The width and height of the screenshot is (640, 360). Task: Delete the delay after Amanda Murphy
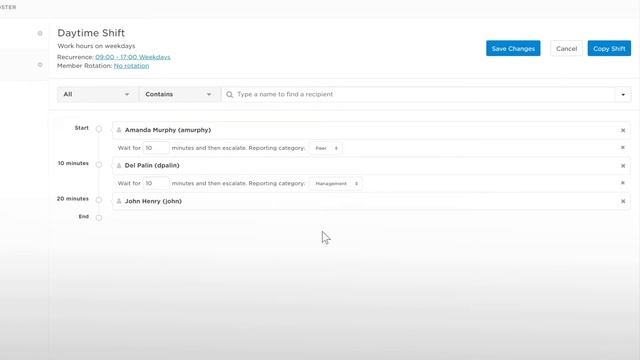(x=623, y=147)
